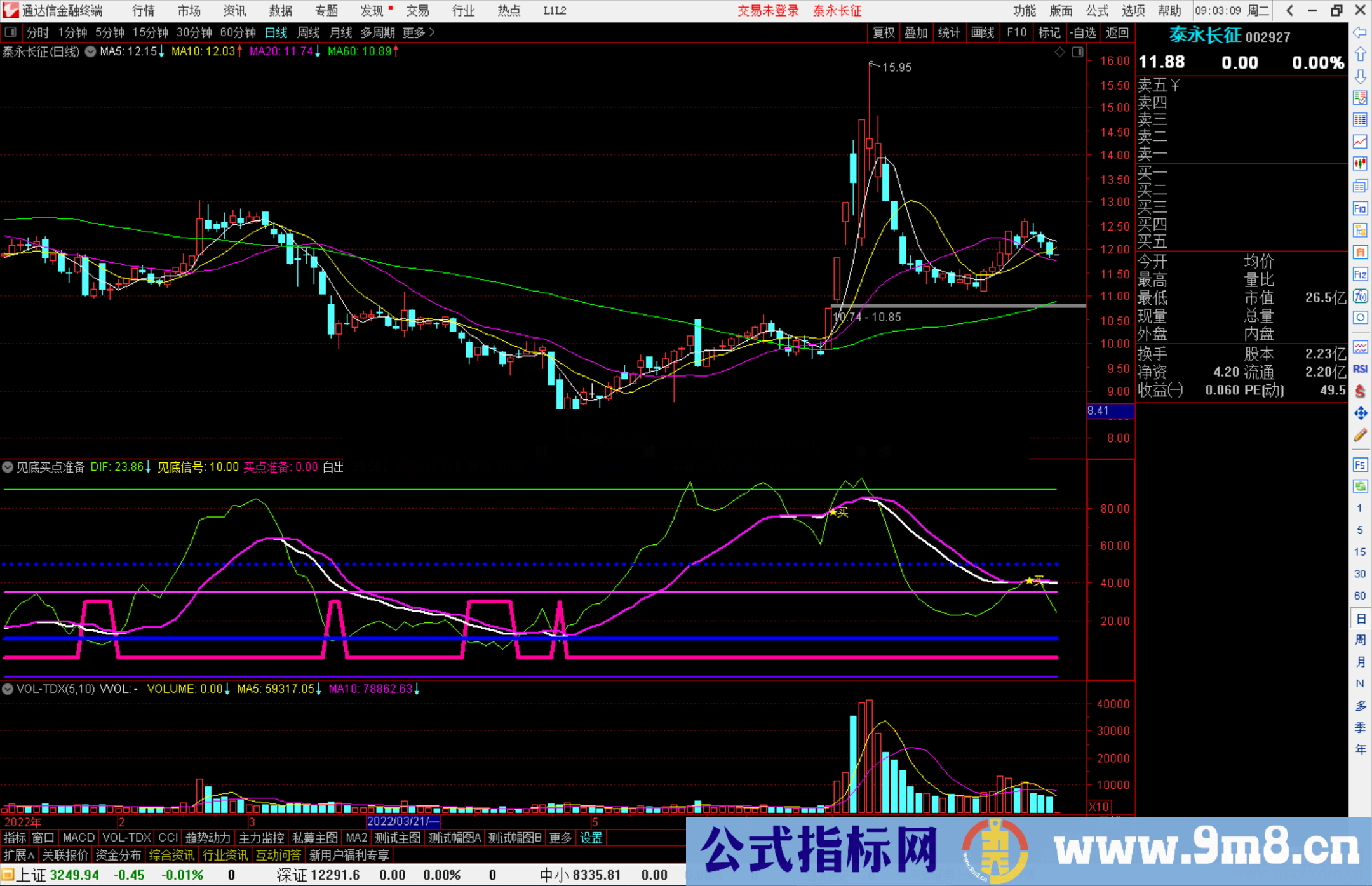Click the 复权 adjustment button
This screenshot has height=886, width=1372.
[883, 32]
